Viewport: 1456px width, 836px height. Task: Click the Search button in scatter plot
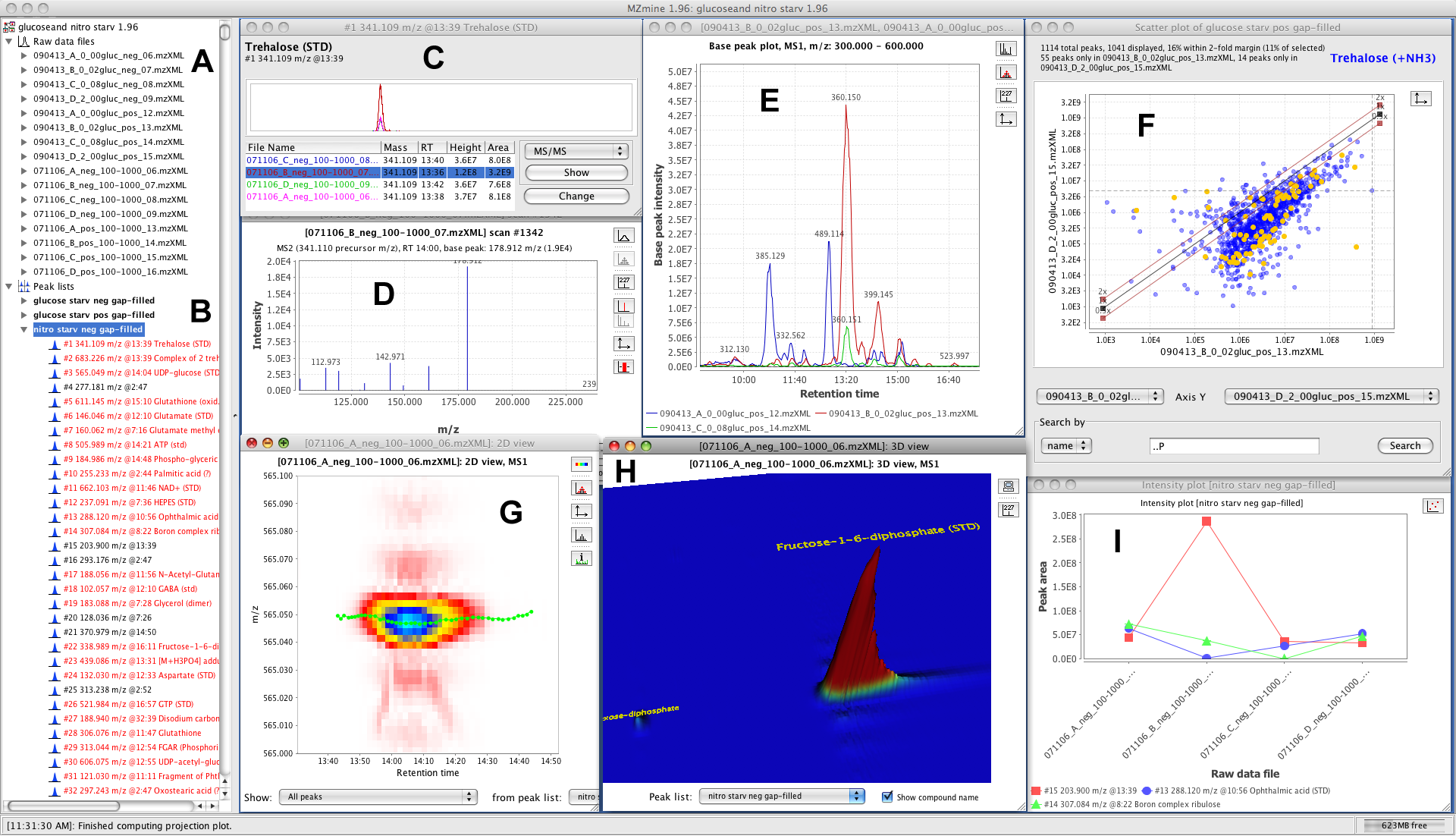pos(1405,446)
